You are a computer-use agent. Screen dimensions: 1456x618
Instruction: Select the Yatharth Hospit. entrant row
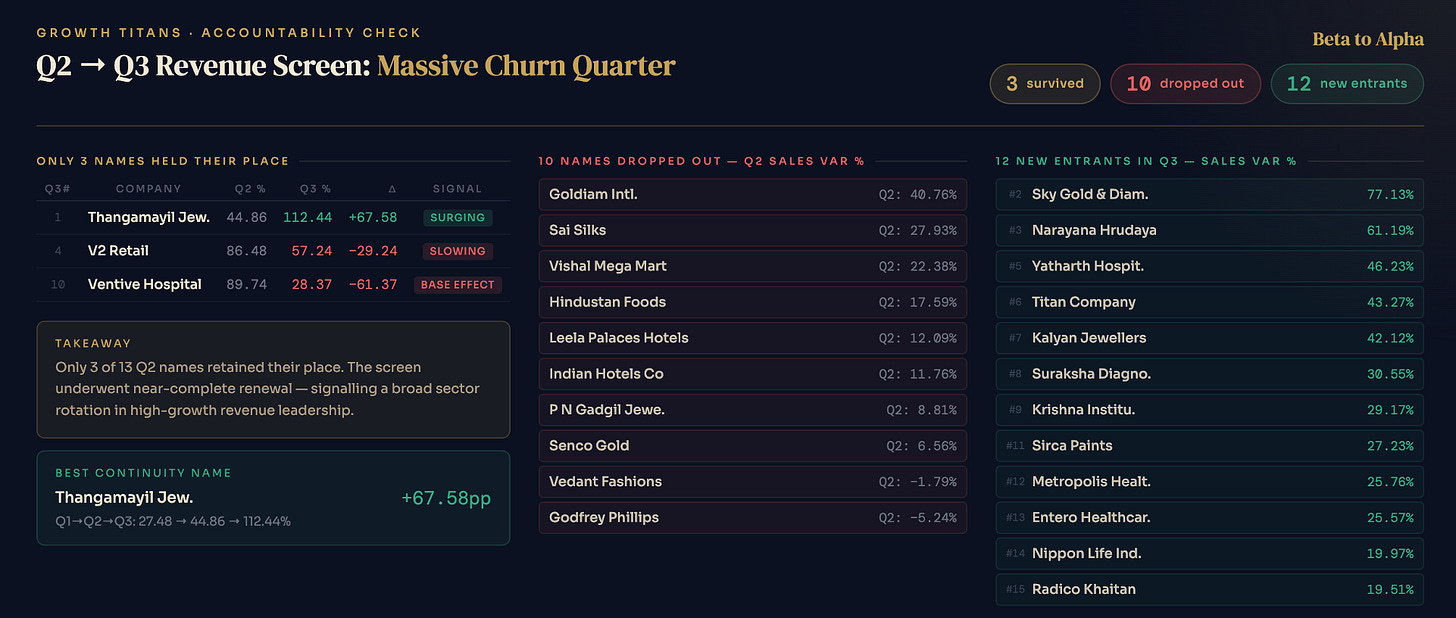[1210, 266]
